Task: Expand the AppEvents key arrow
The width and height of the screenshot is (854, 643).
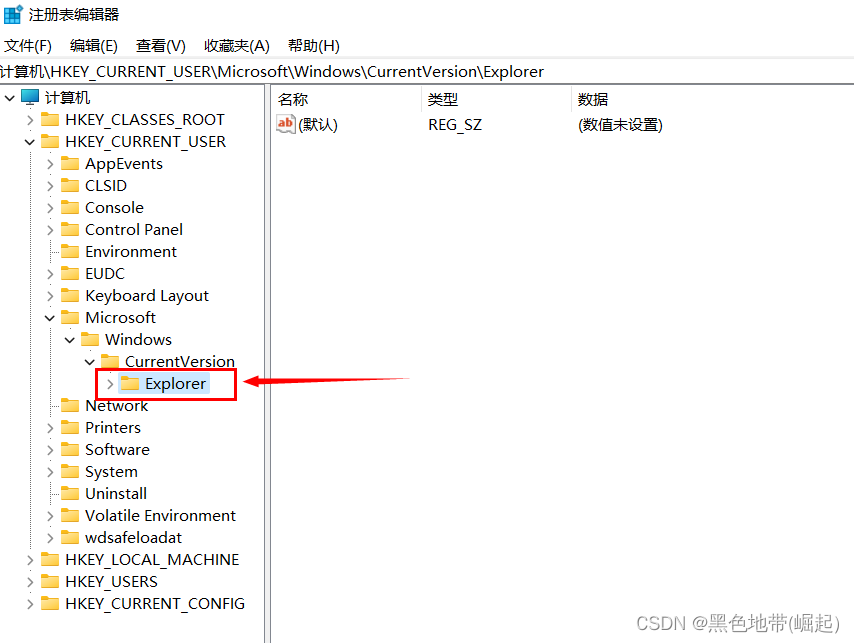Action: point(50,164)
